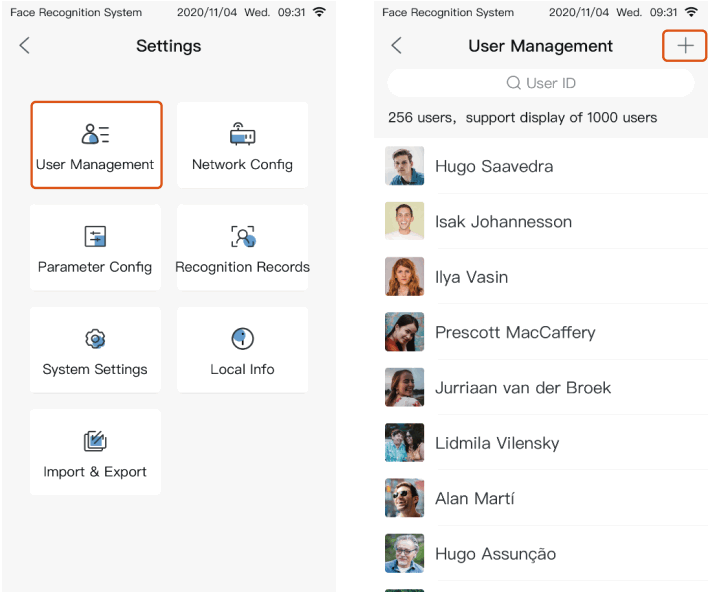Image resolution: width=712 pixels, height=596 pixels.
Task: Select user Prescott MacCaffery
Action: click(515, 332)
